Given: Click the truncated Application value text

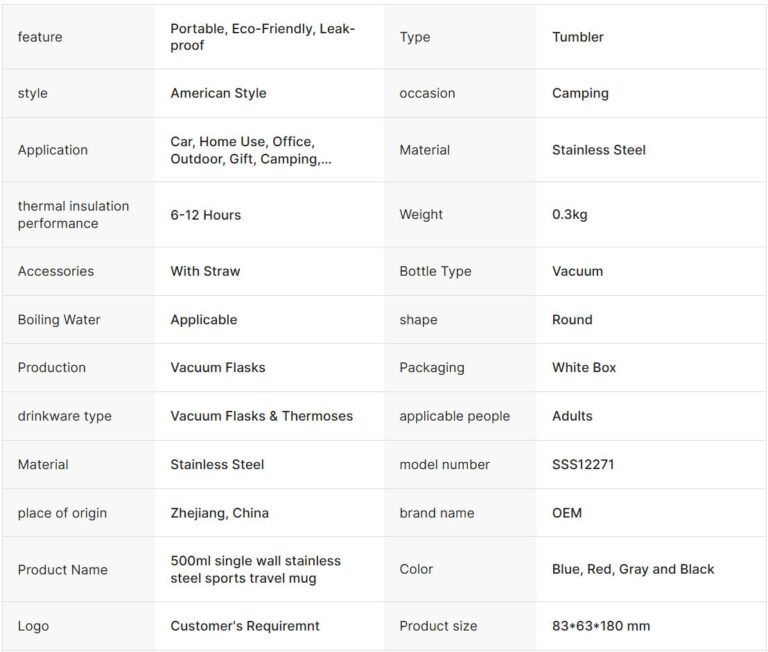Looking at the screenshot, I should (x=250, y=150).
